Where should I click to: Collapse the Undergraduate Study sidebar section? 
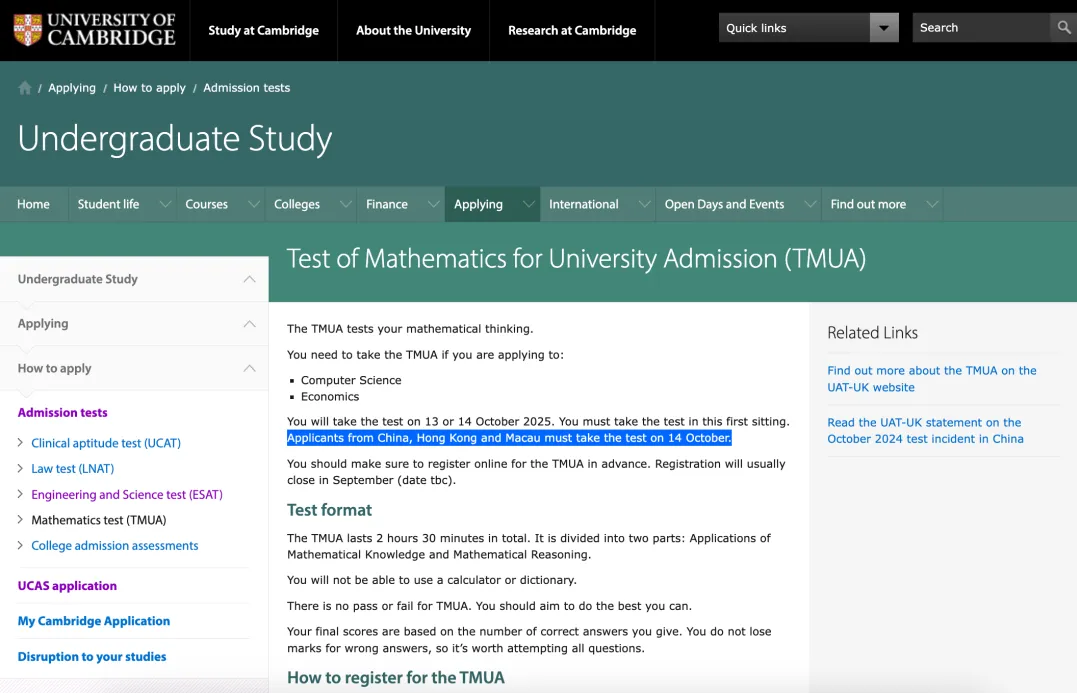pyautogui.click(x=249, y=279)
